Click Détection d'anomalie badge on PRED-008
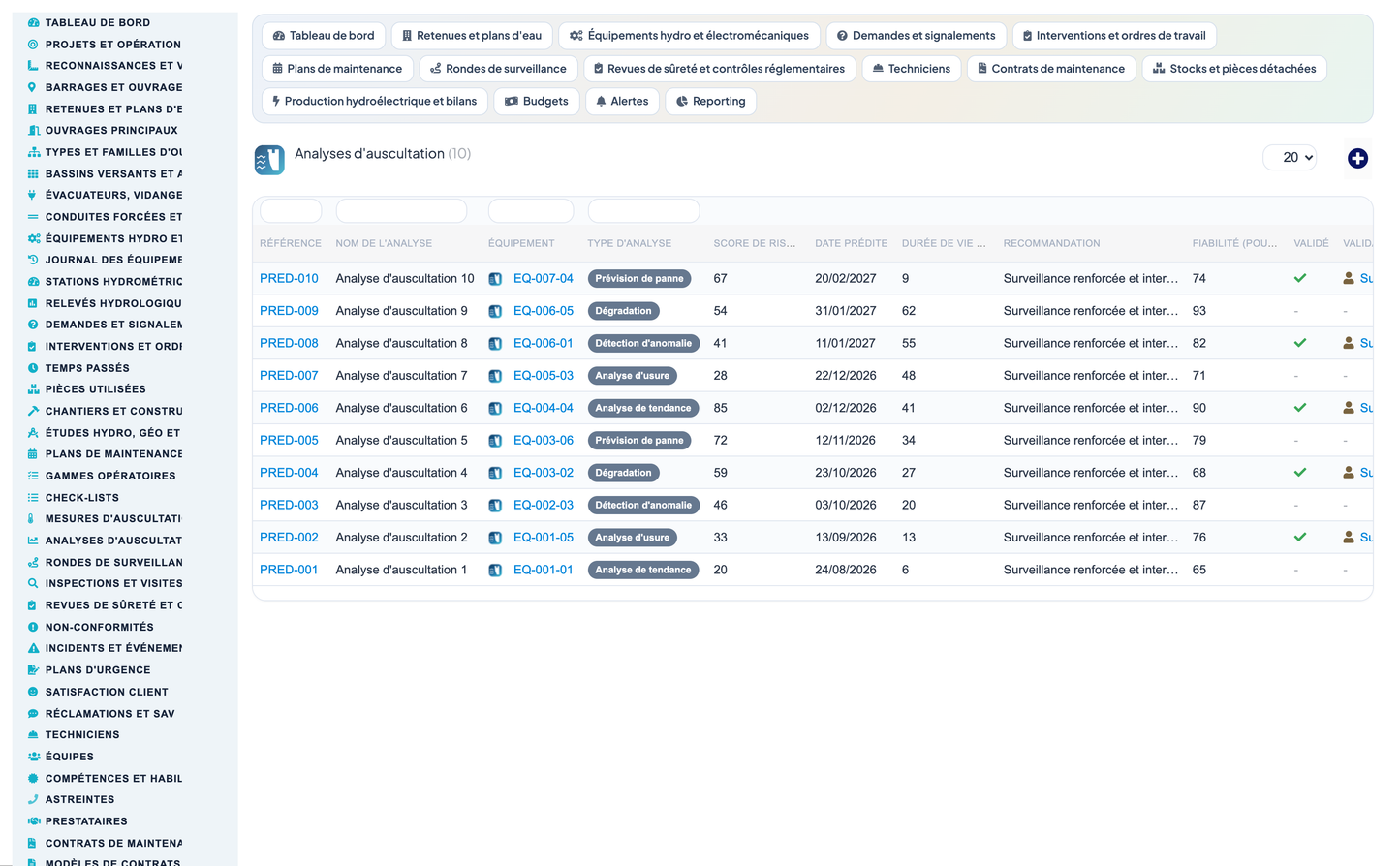The height and width of the screenshot is (866, 1400). [x=643, y=343]
